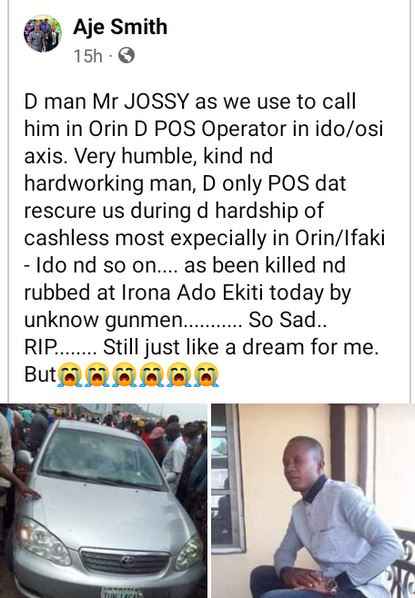Image resolution: width=415 pixels, height=598 pixels.
Task: Open Aje Smith's profile picture
Action: point(43,34)
